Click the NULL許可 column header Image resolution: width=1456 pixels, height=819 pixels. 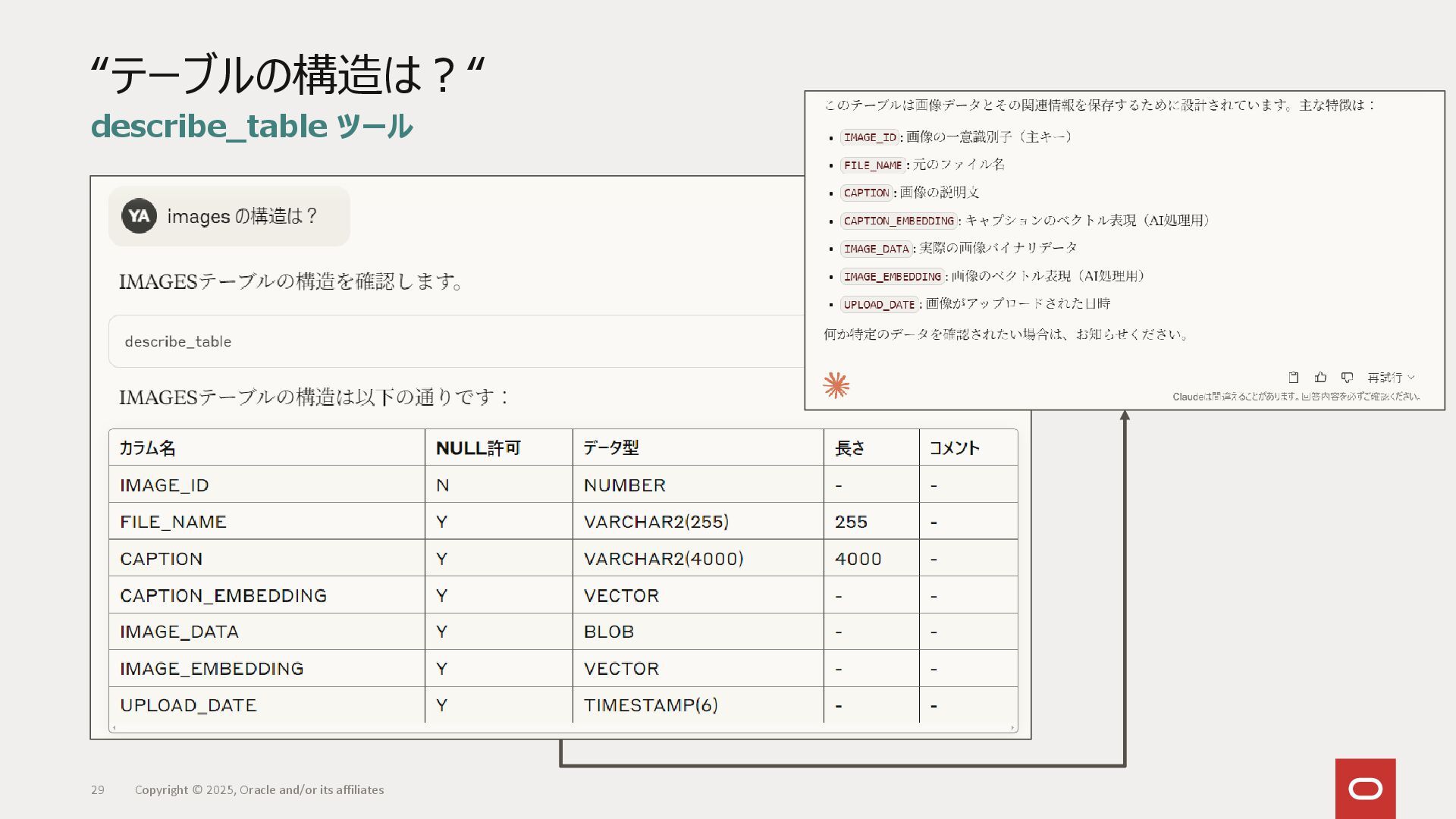point(478,447)
